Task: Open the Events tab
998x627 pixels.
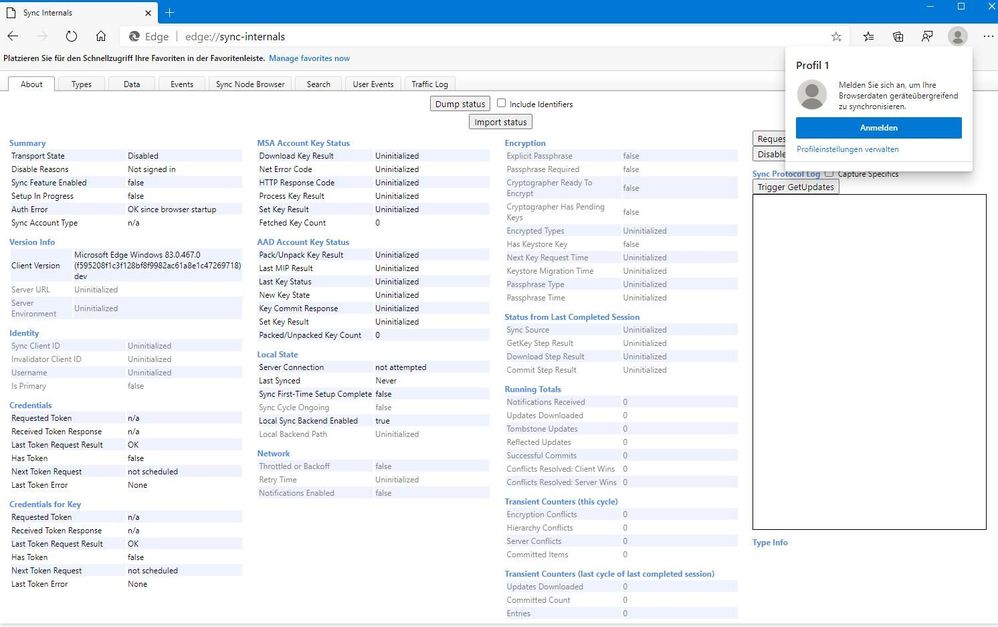Action: coord(181,84)
